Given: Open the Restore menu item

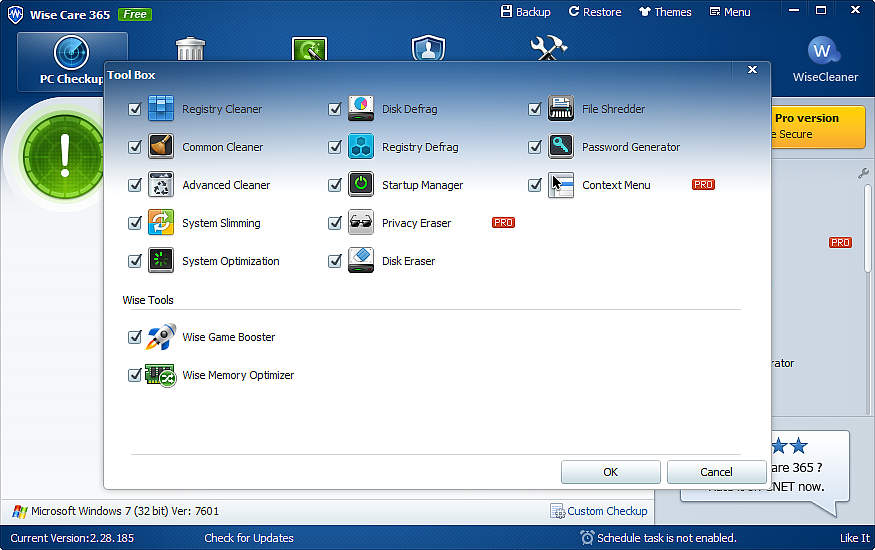Looking at the screenshot, I should pyautogui.click(x=595, y=12).
